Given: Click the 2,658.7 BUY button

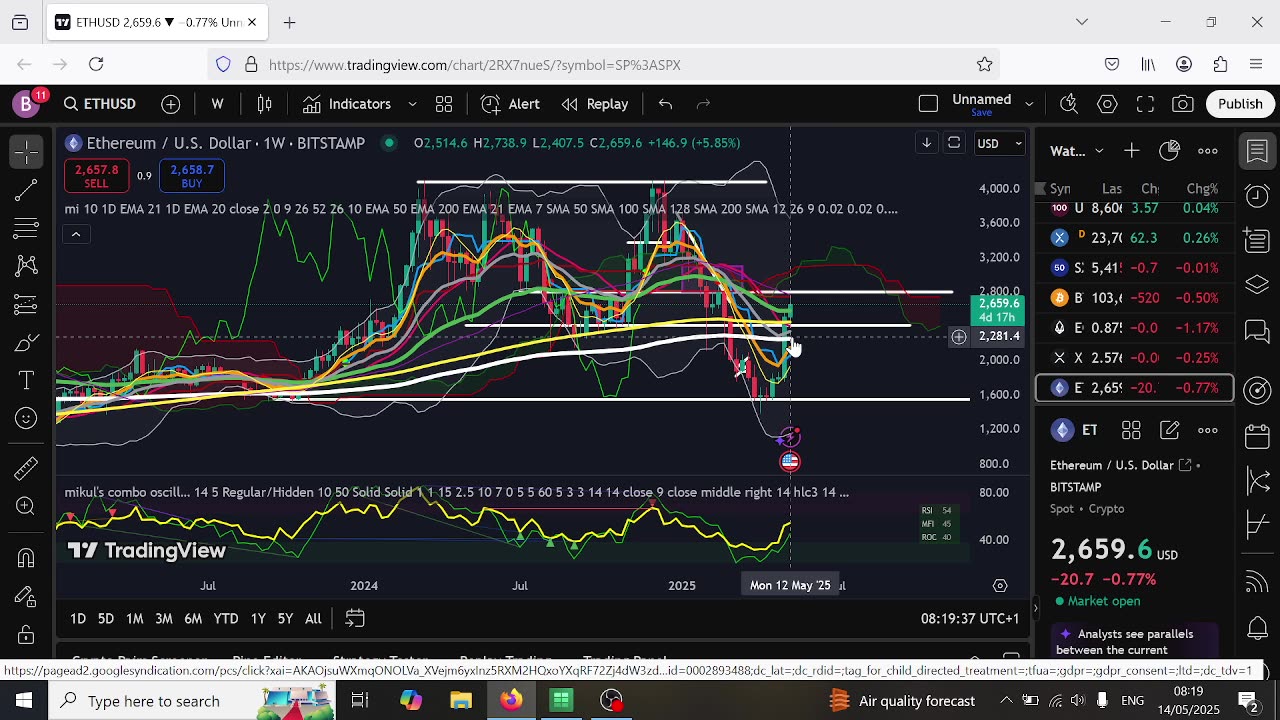Looking at the screenshot, I should (192, 177).
